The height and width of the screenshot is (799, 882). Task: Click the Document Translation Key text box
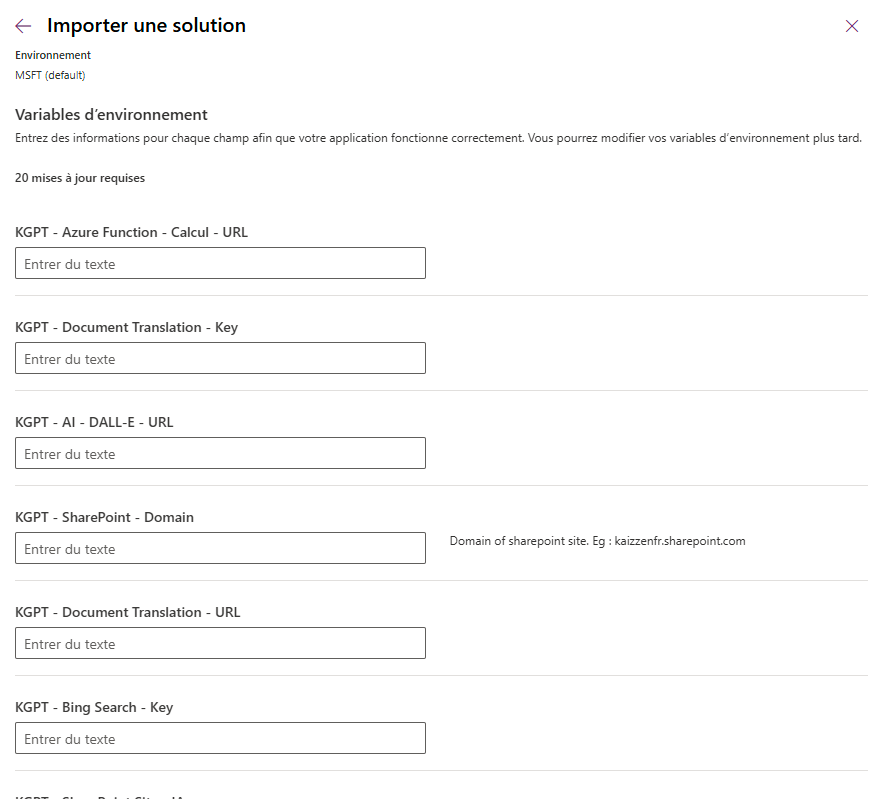pyautogui.click(x=220, y=358)
